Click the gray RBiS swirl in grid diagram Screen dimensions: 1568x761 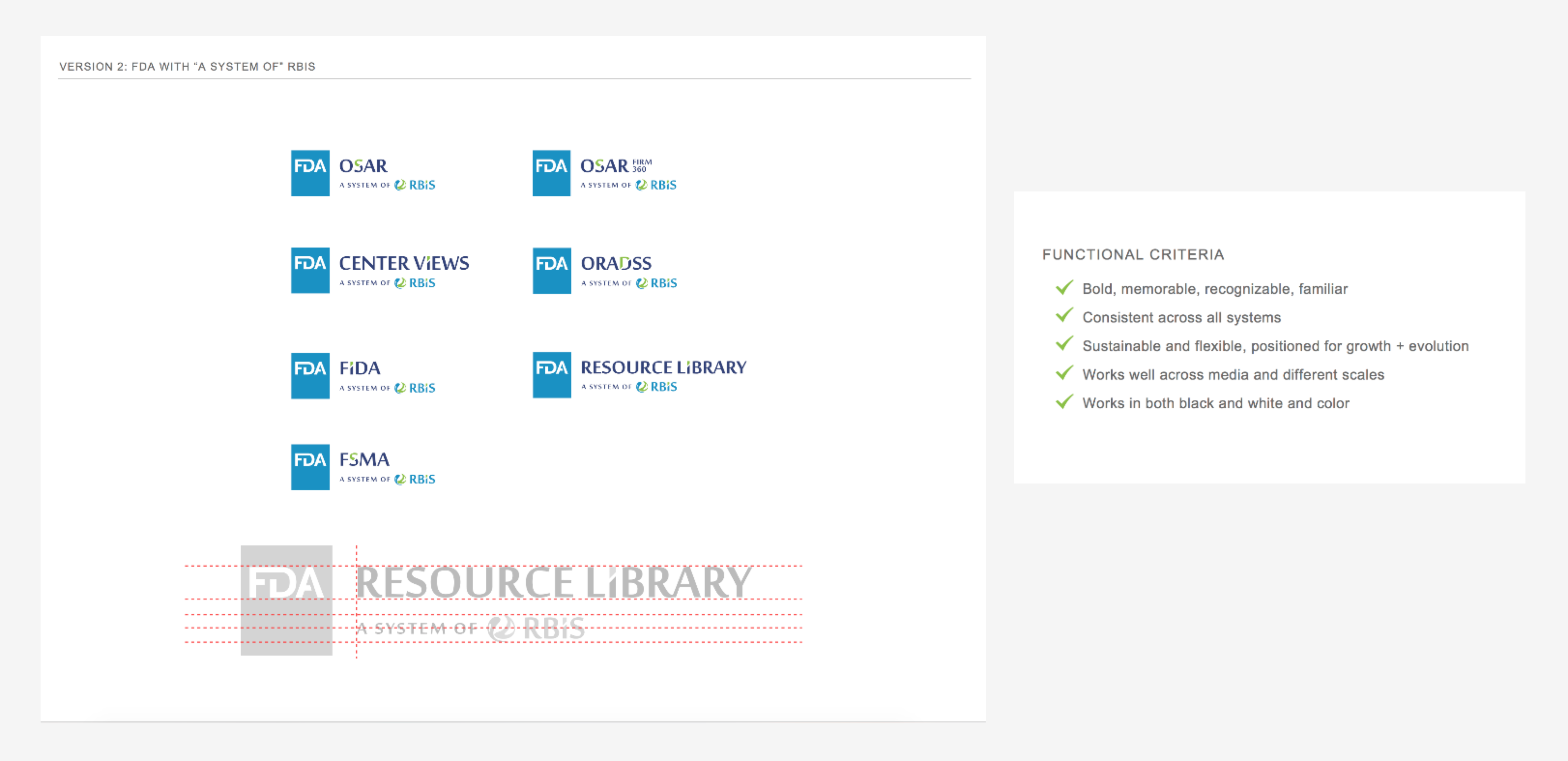[x=502, y=628]
